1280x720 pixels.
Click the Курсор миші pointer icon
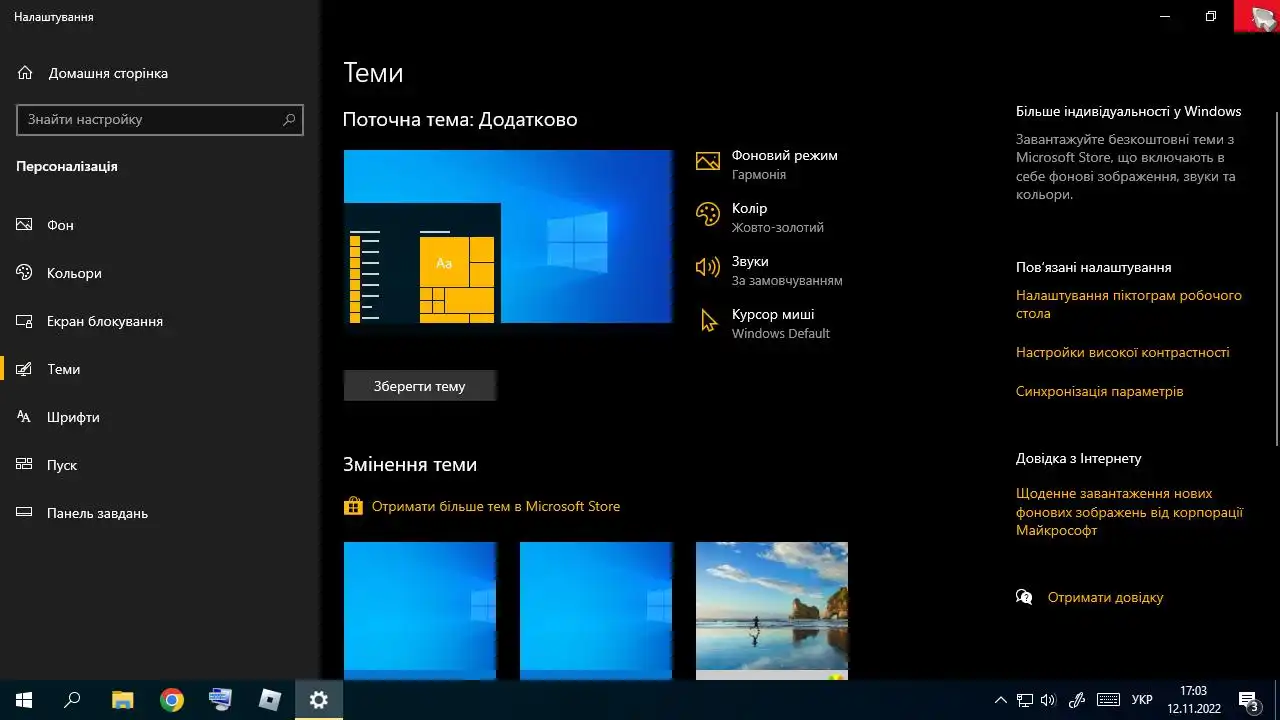point(709,320)
